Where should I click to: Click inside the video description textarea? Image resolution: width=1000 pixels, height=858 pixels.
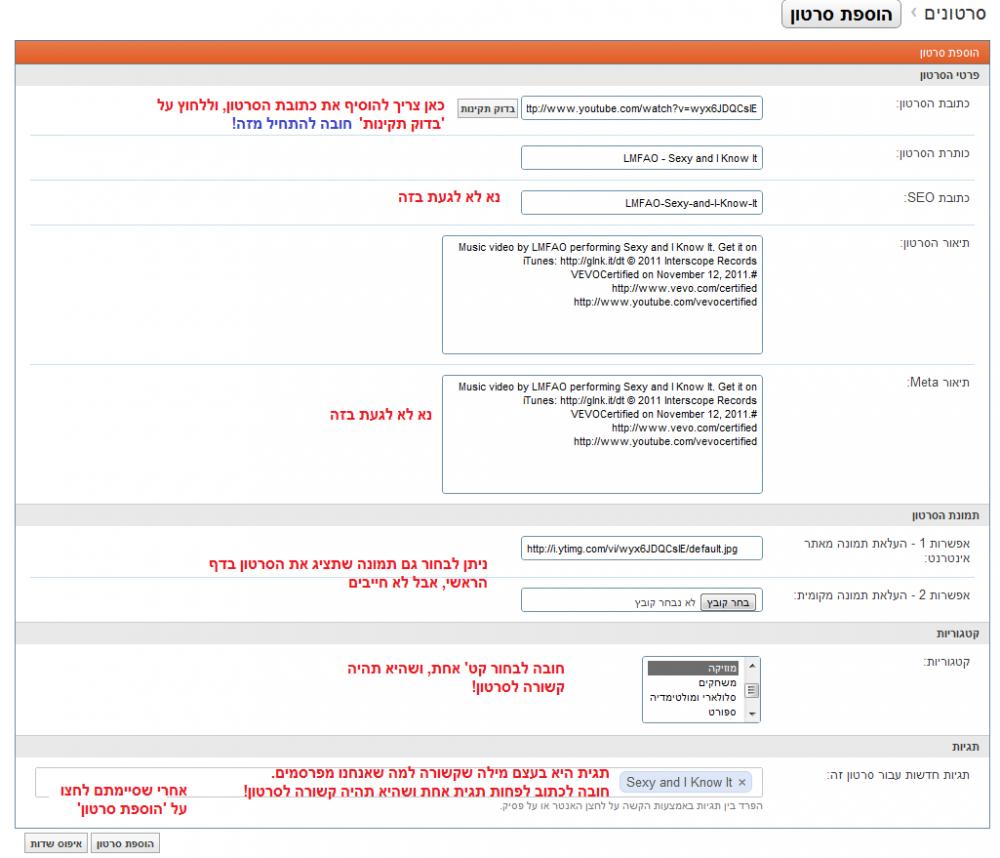click(602, 295)
